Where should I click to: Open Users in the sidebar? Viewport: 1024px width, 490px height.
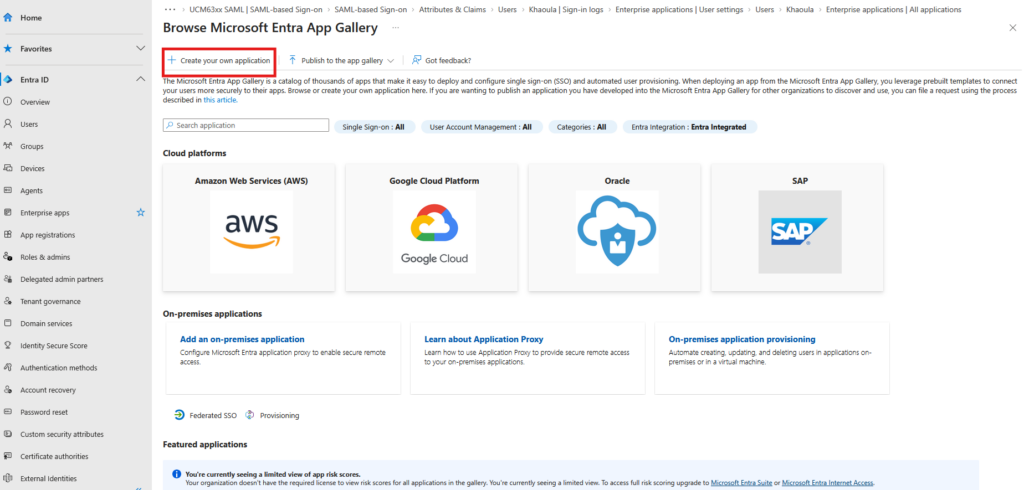(x=29, y=124)
